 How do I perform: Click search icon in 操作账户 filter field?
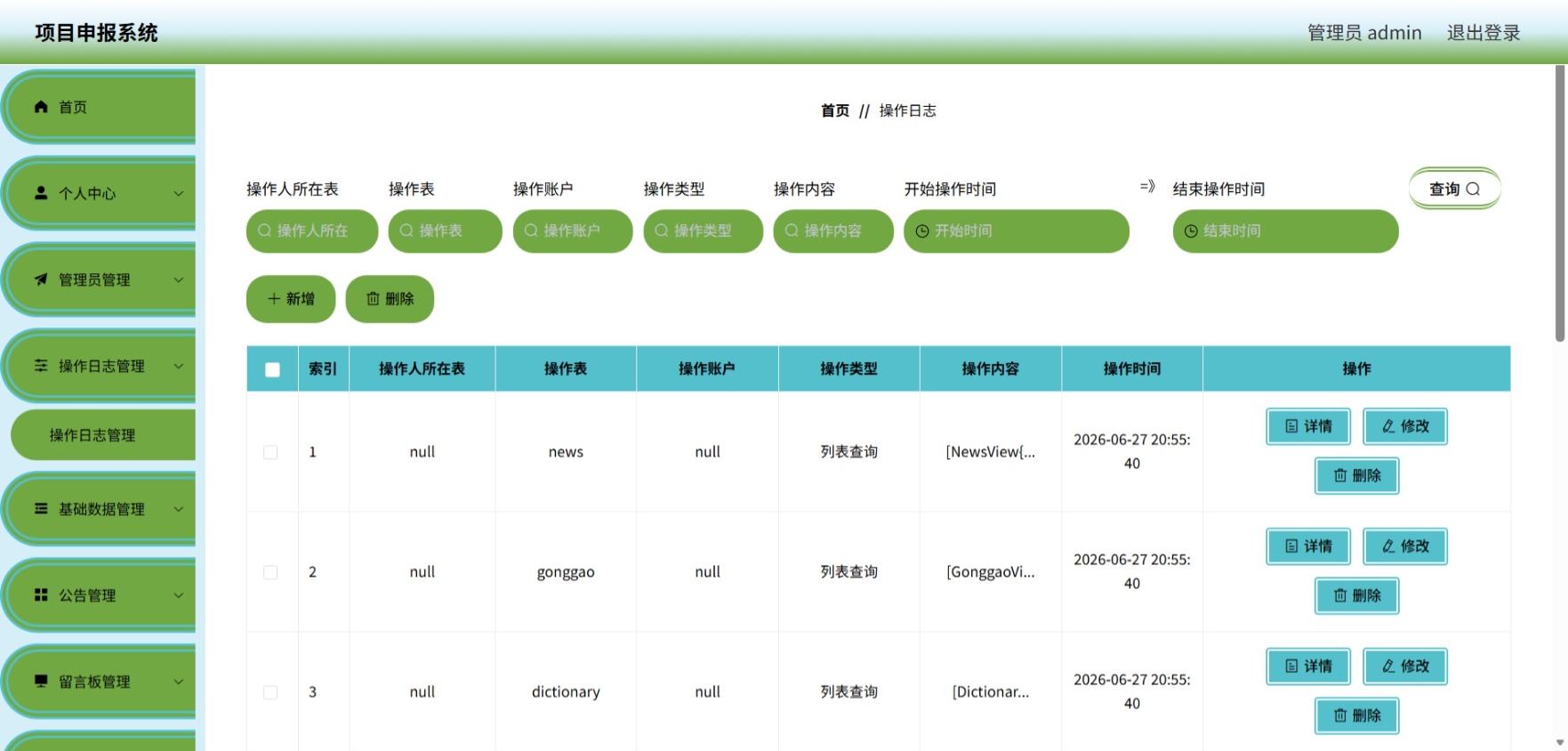tap(531, 230)
